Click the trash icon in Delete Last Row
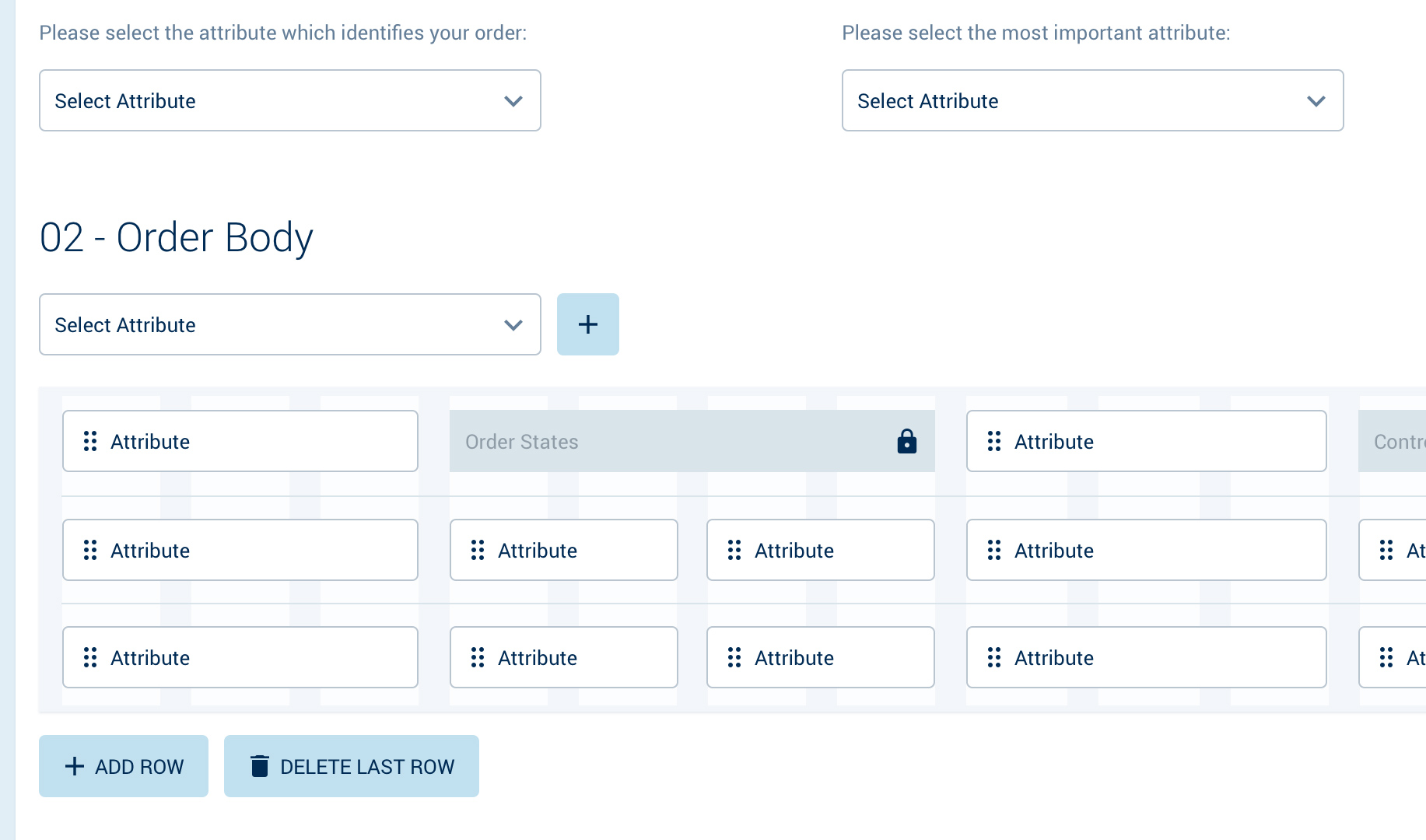Screen dimensions: 1426x840 point(260,766)
